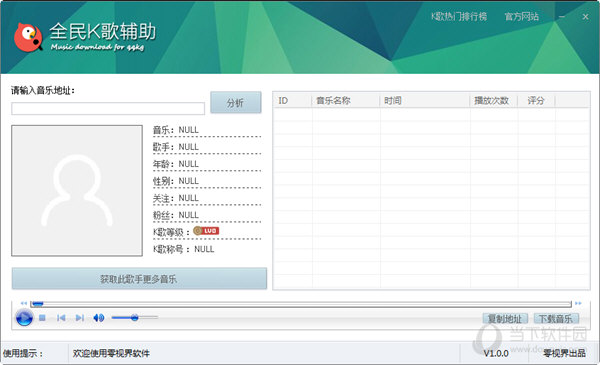600x365 pixels.
Task: Click the fast-forward double-arrow on the progress bar
Action: [x=578, y=303]
